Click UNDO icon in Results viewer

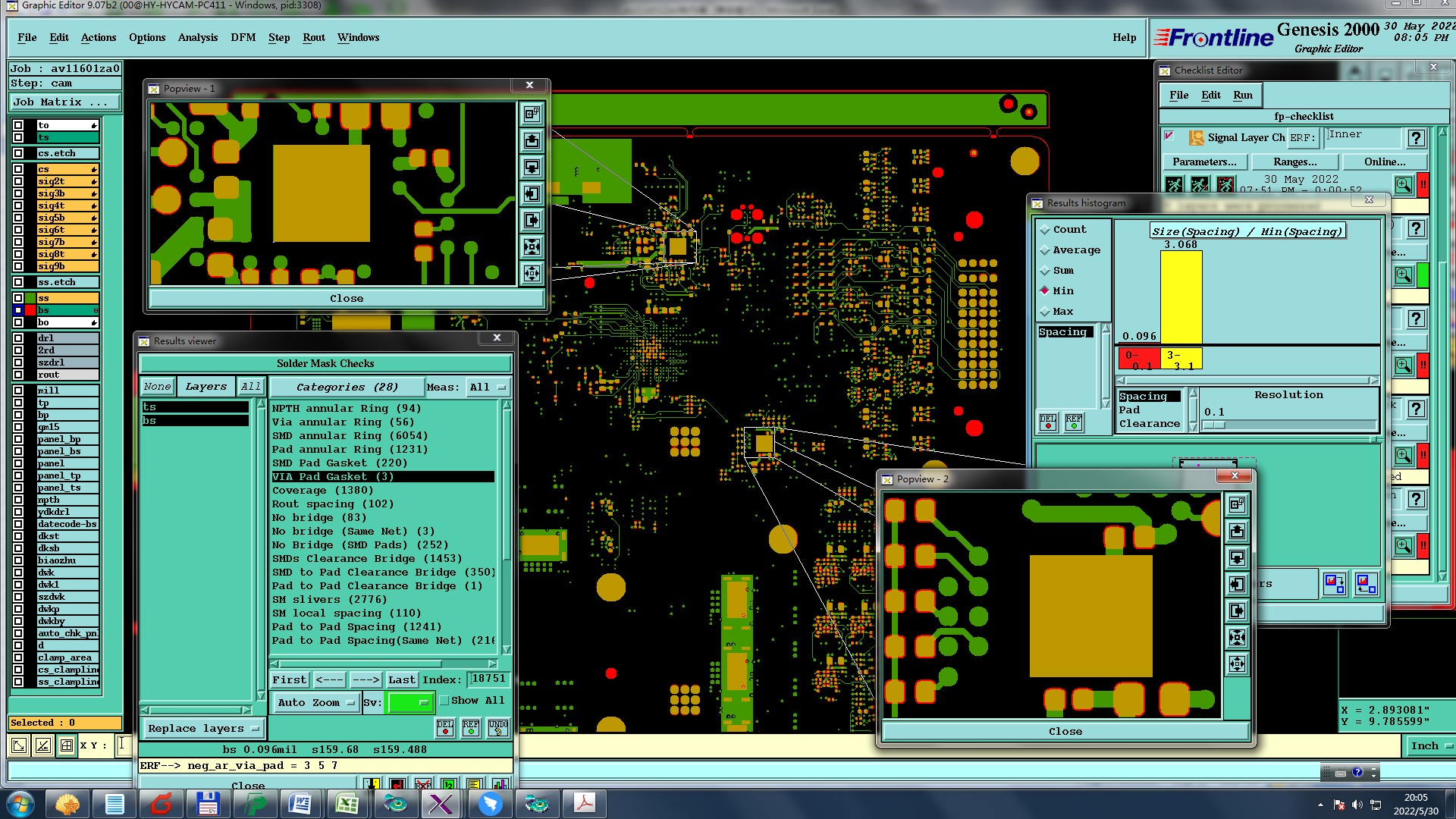pos(498,728)
